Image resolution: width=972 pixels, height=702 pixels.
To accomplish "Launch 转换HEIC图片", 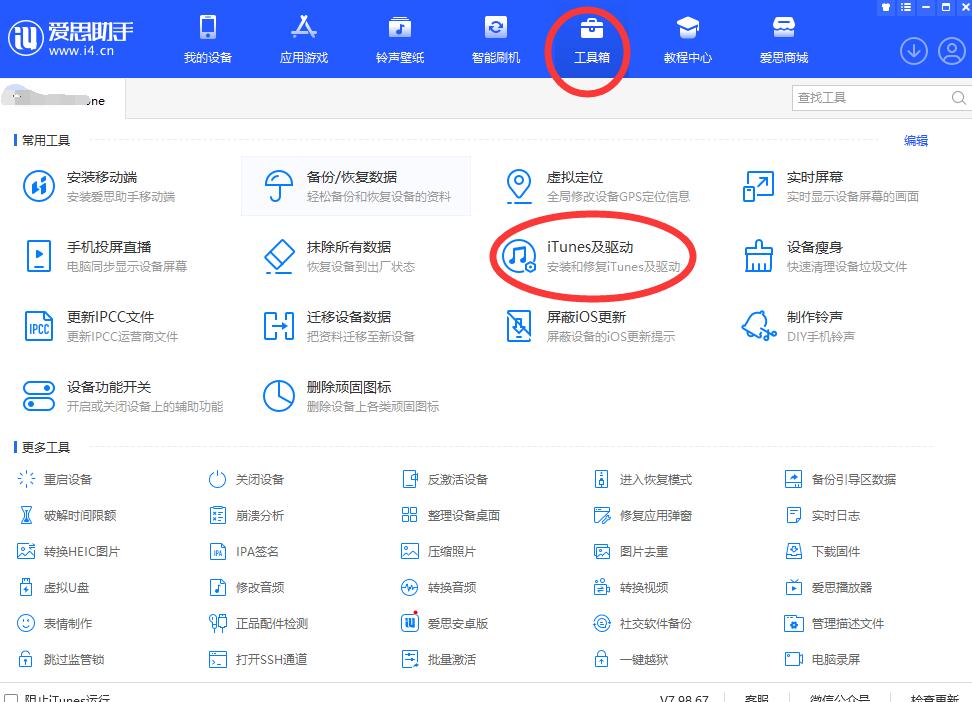I will pos(68,551).
